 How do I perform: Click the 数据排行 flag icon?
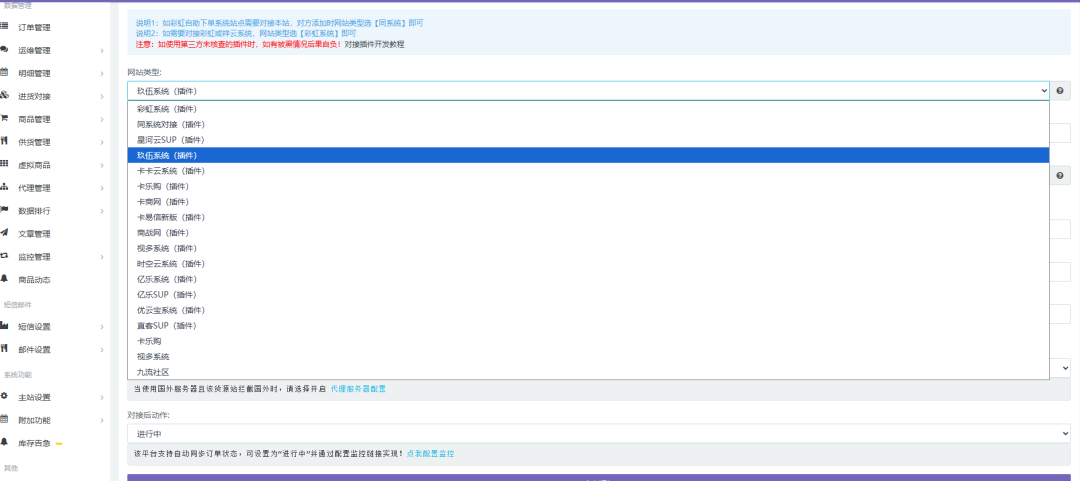5,210
